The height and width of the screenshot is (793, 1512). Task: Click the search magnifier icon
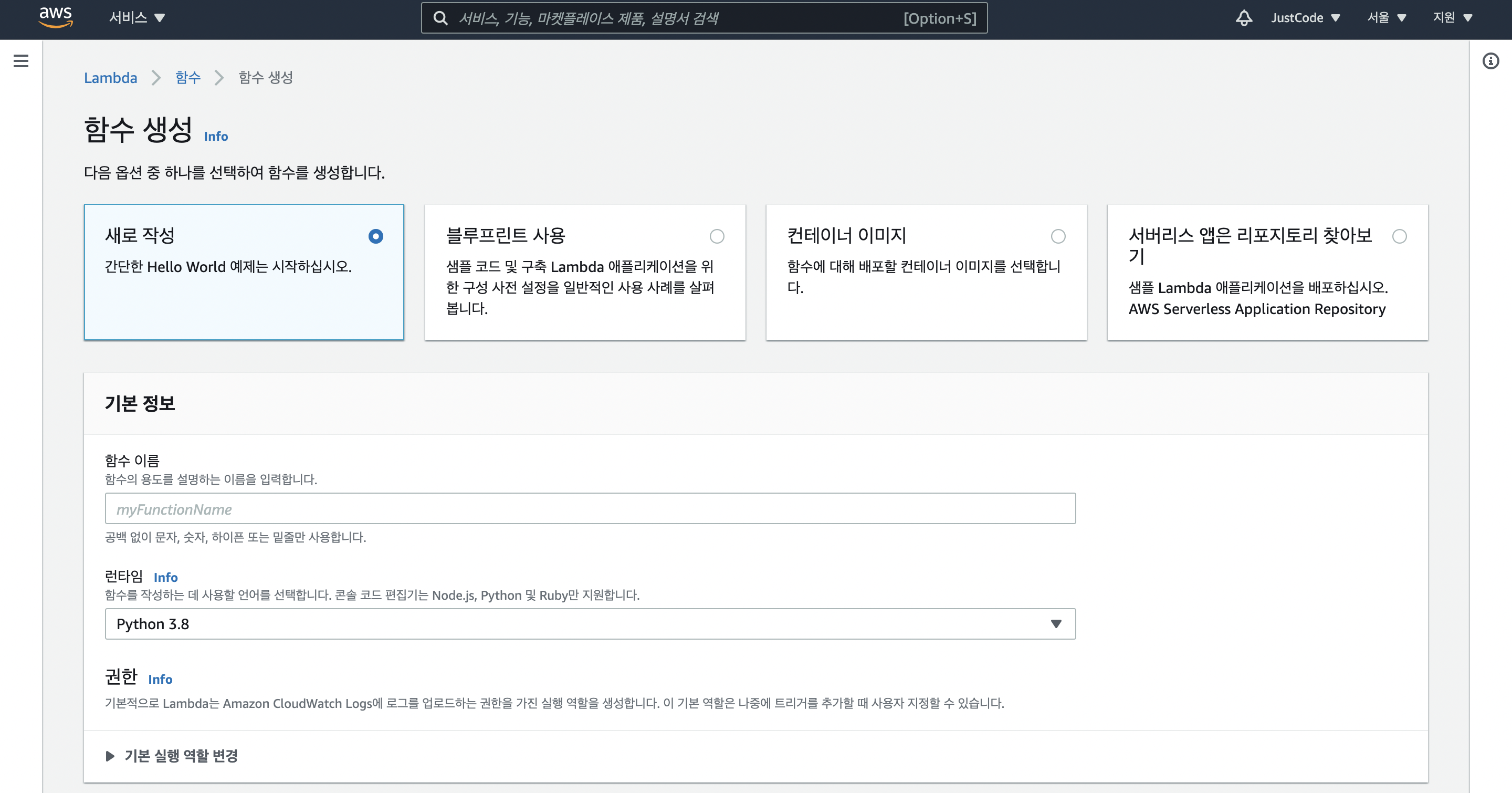coord(441,18)
